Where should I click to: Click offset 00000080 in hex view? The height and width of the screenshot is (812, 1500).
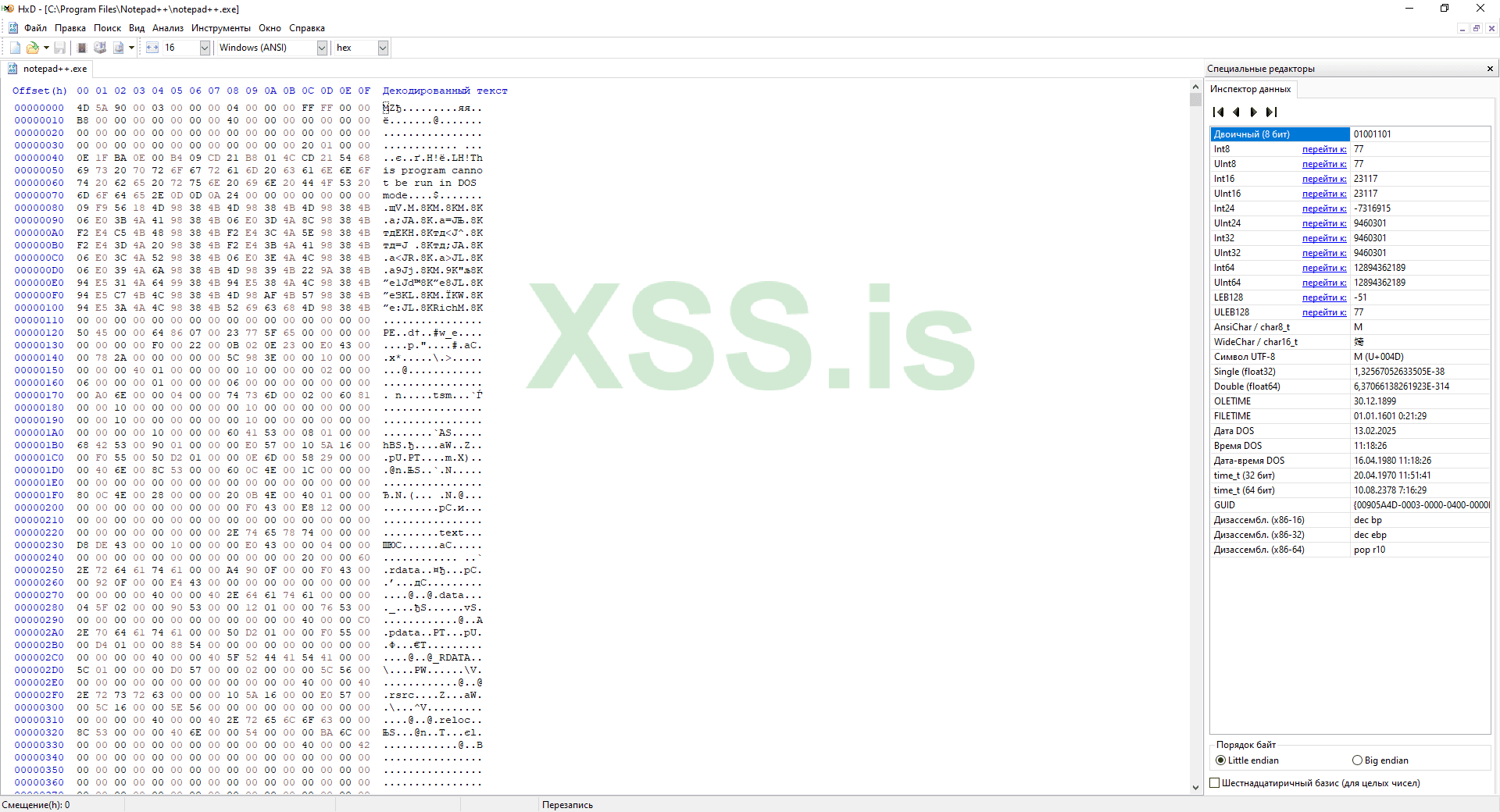(x=39, y=208)
